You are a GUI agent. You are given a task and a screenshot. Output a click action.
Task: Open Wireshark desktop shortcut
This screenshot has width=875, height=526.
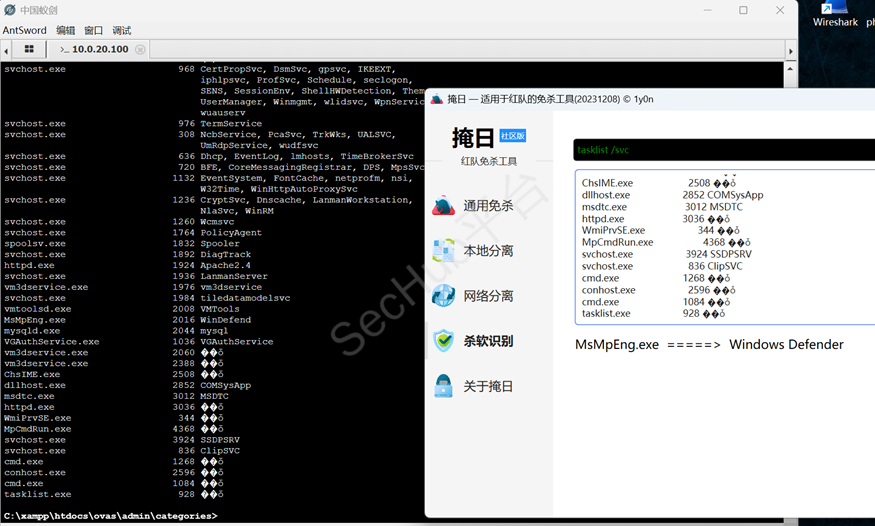(835, 15)
